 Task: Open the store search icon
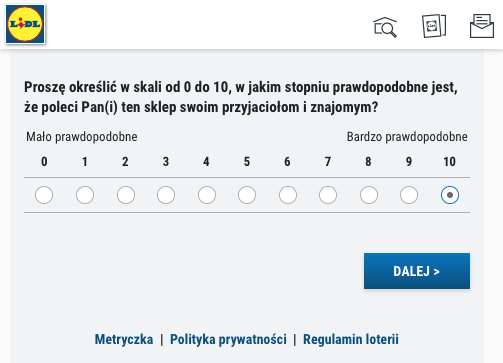click(x=385, y=27)
